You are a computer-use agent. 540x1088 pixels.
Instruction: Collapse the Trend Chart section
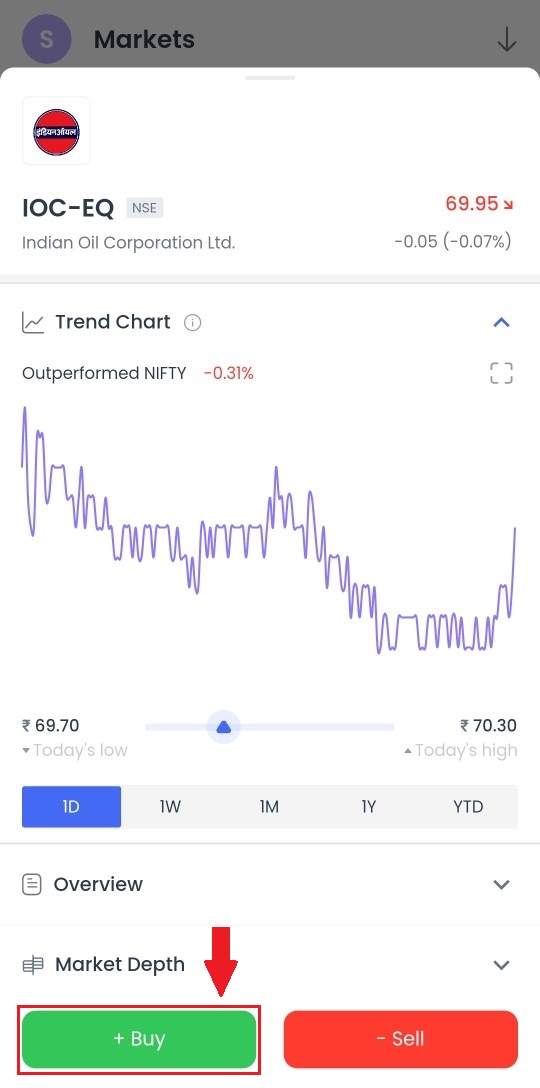tap(501, 323)
